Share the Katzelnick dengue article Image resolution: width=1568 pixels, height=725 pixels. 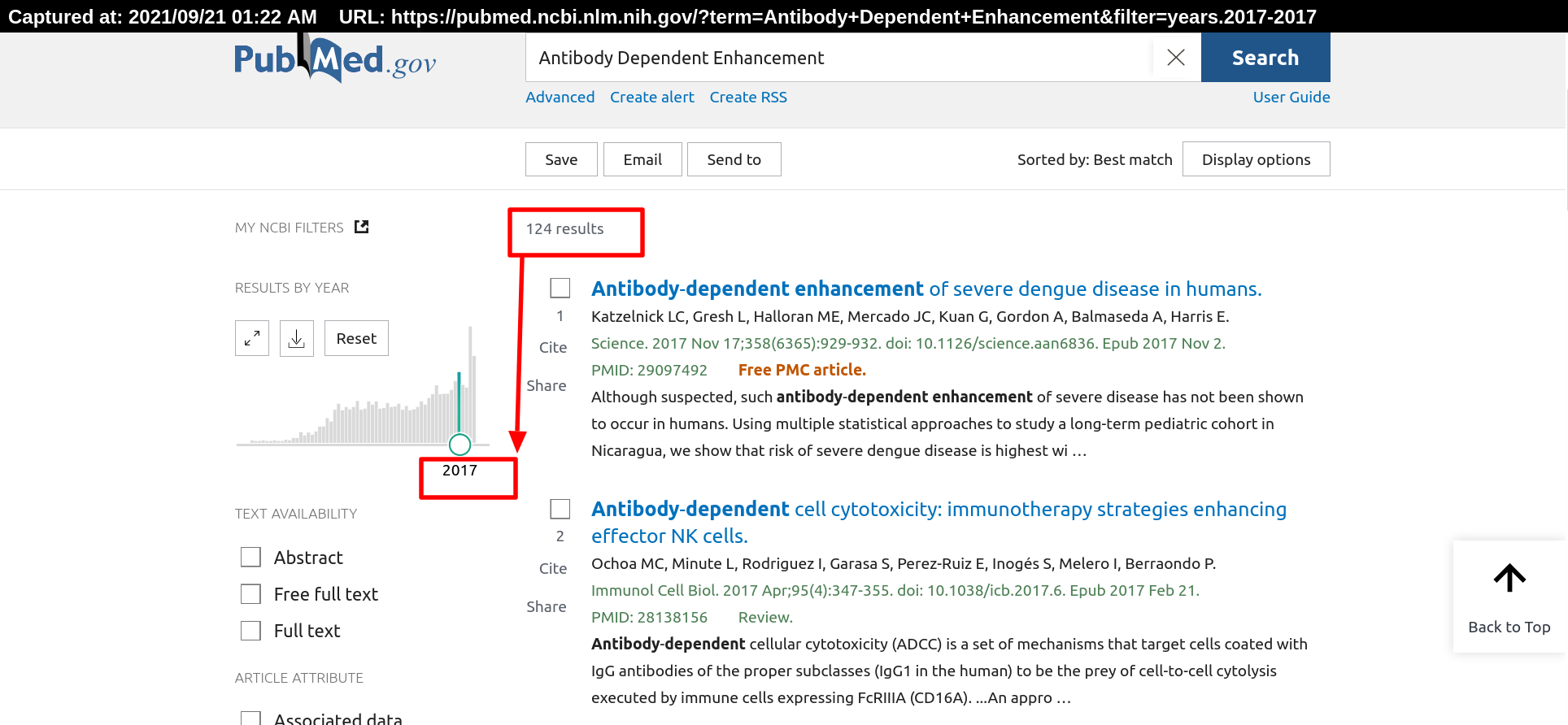click(547, 385)
